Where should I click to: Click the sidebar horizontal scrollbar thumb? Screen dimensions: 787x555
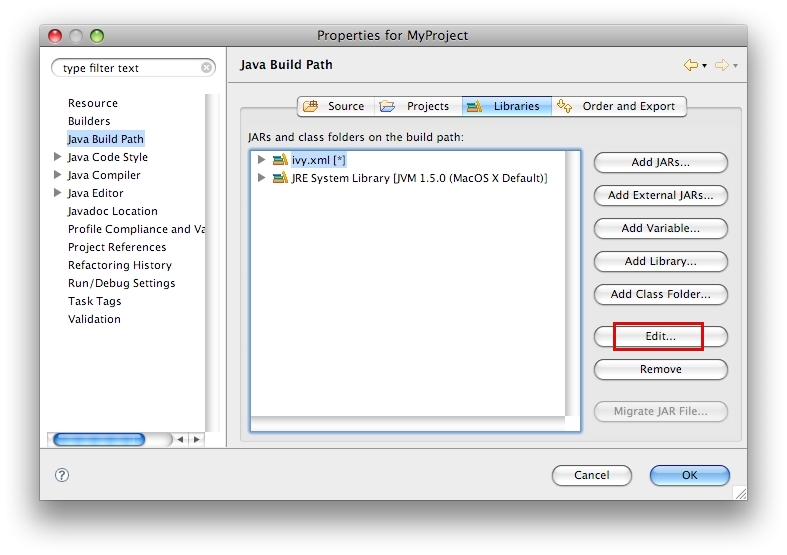tap(98, 439)
